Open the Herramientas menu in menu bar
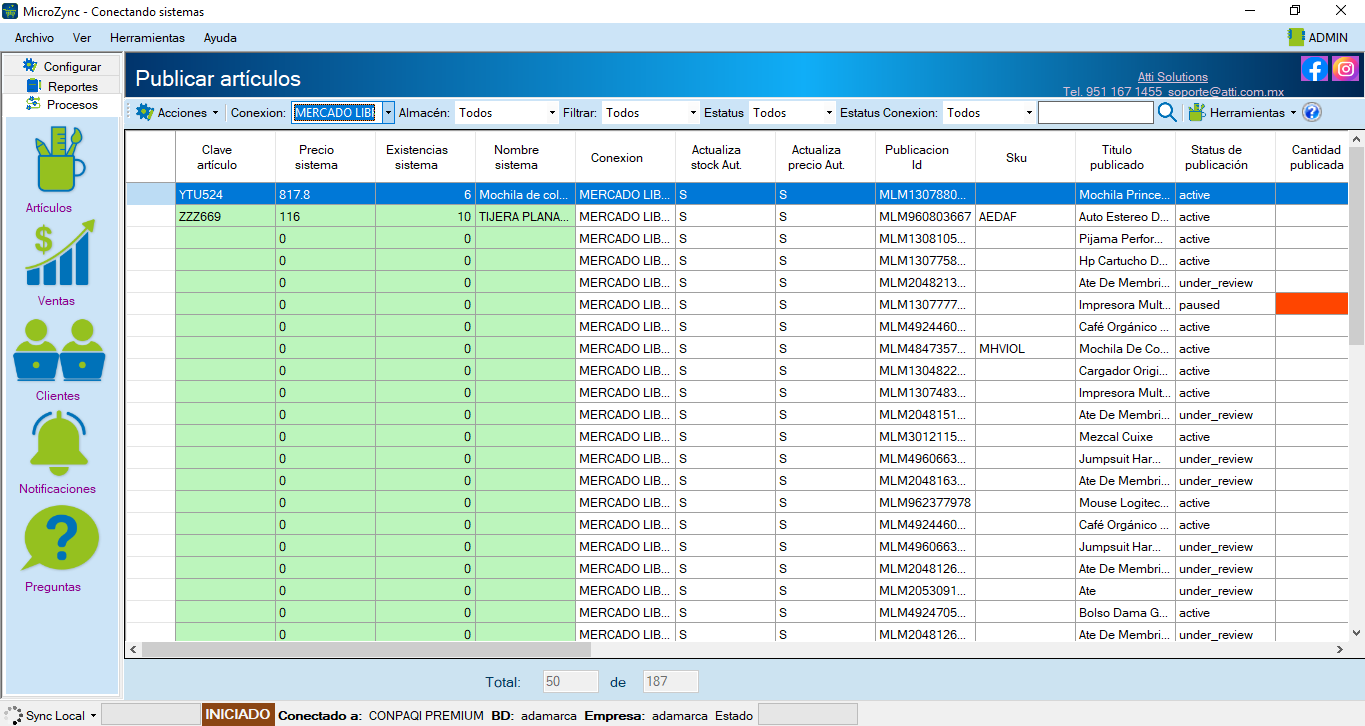1365x726 pixels. (x=147, y=38)
